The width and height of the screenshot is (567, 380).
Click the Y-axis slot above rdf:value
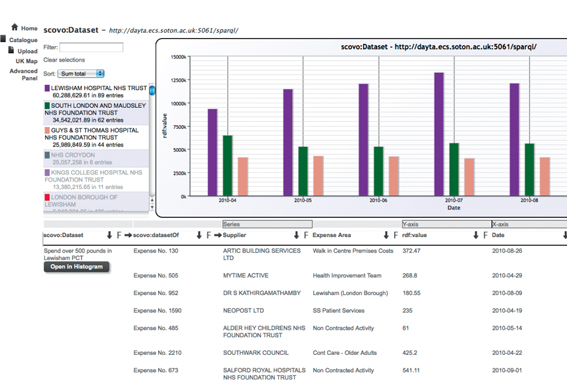coord(446,224)
